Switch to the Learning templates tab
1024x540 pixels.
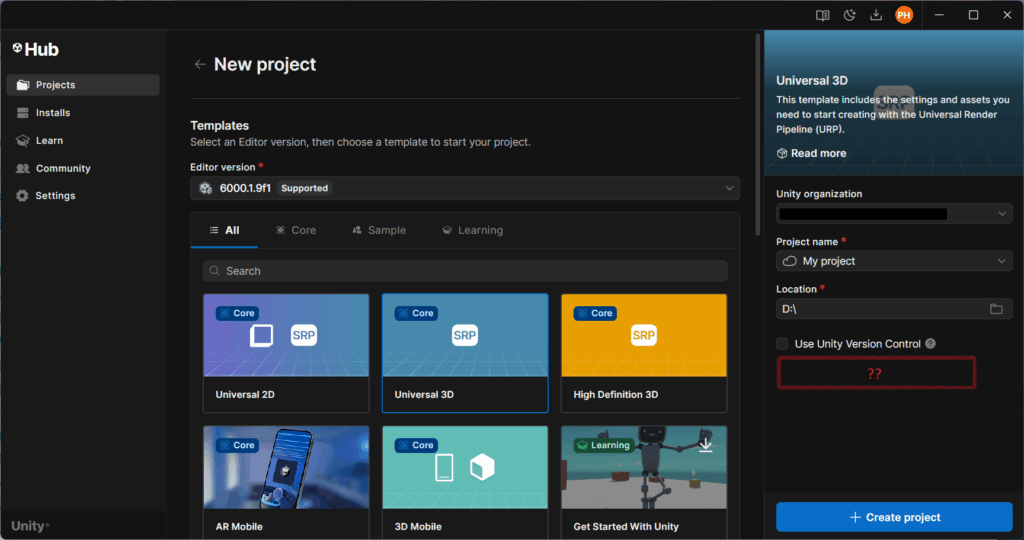pyautogui.click(x=473, y=230)
